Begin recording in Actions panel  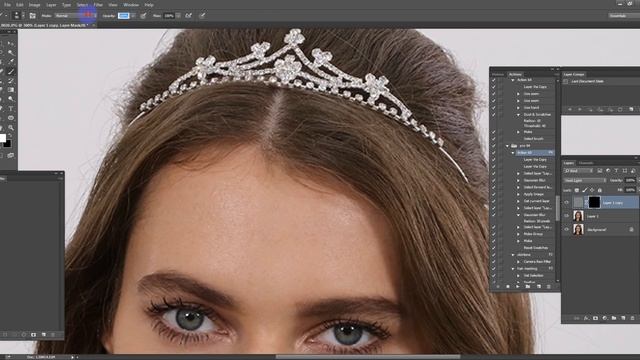(508, 287)
